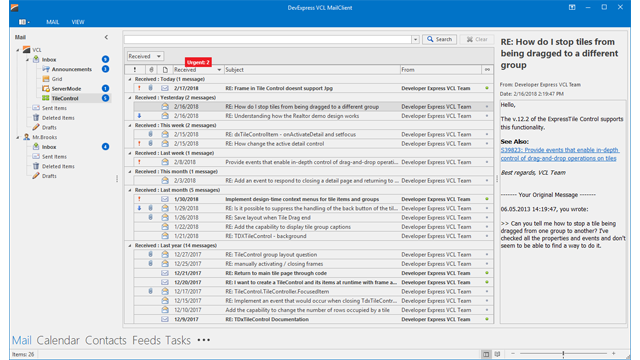Toggle the green dot on the 'Return to main tile page' message
Viewport: 640px width, 360px height.
pyautogui.click(x=487, y=273)
